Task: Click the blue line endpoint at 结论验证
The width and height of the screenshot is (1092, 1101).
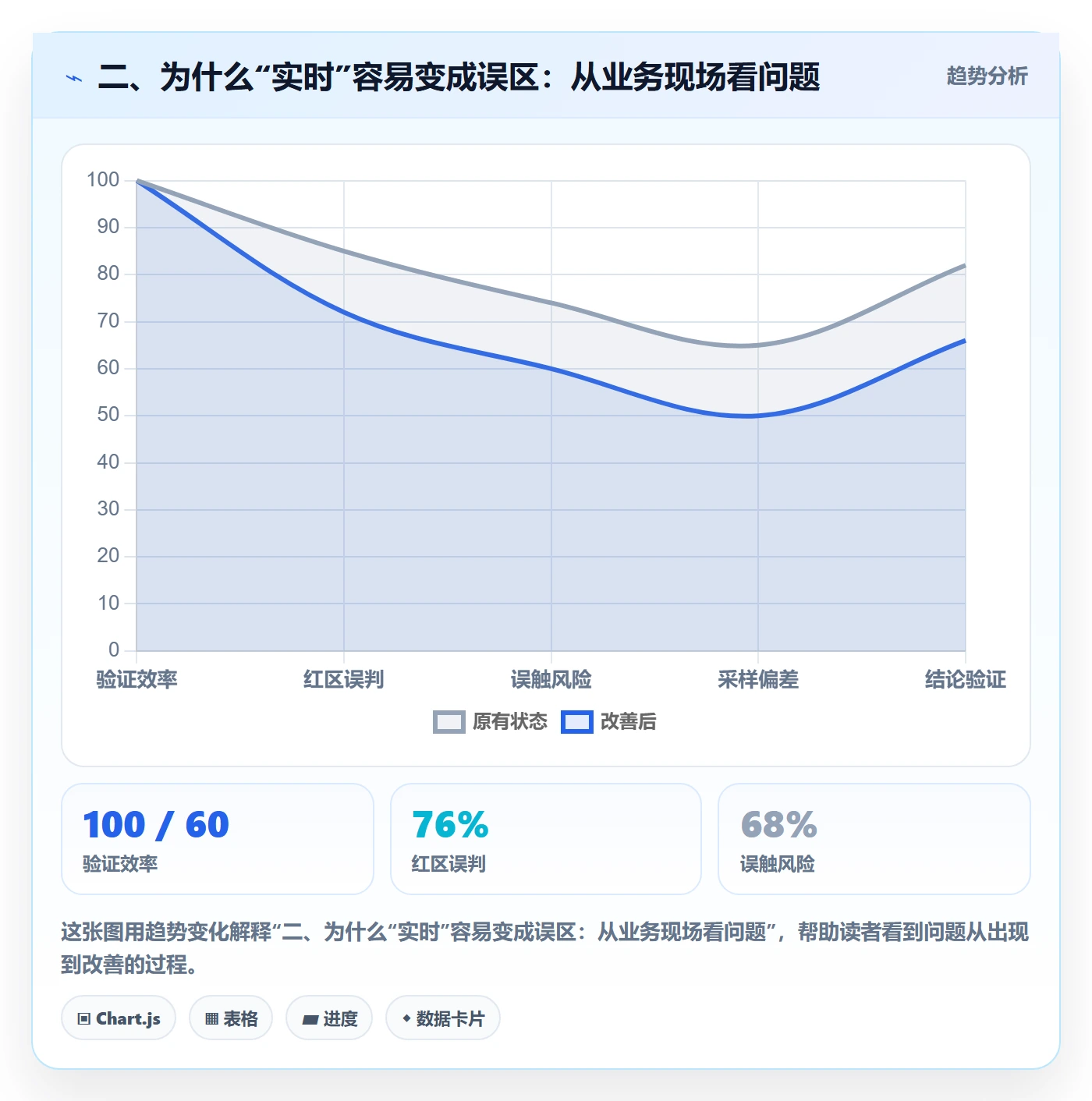Action: pos(965,341)
